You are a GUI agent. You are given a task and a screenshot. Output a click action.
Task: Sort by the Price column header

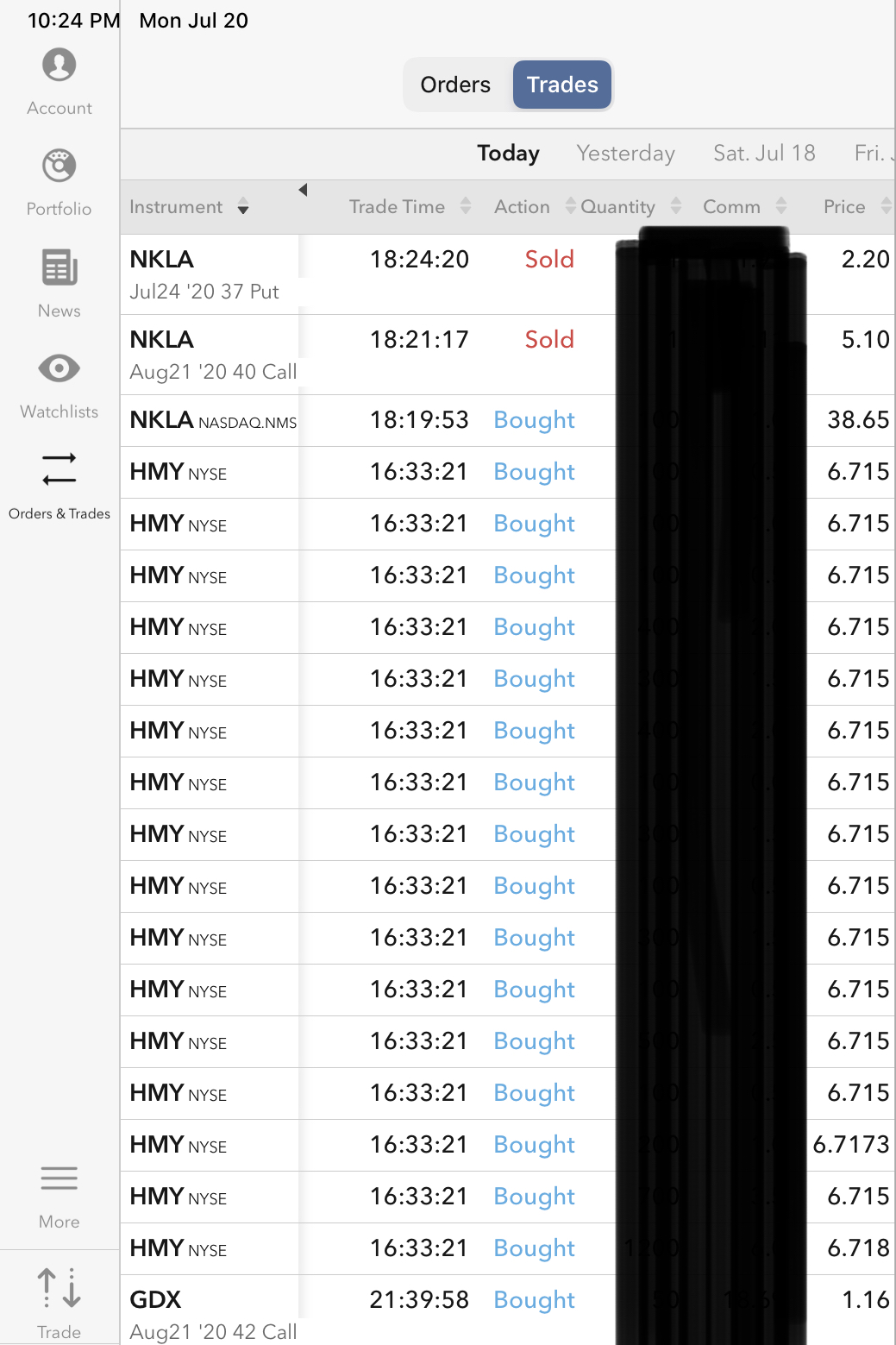tap(855, 207)
